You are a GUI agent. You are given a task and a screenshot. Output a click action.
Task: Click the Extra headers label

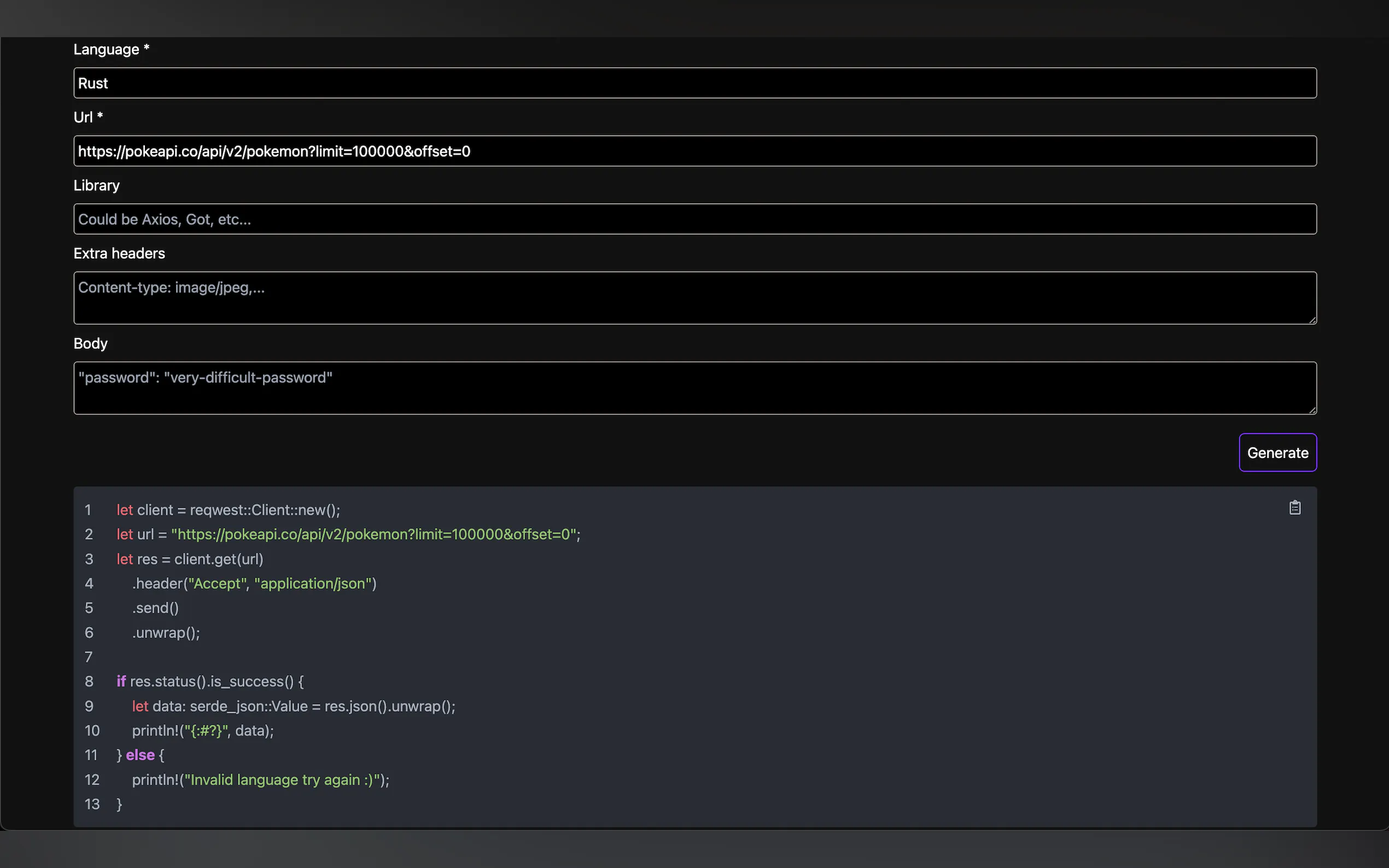click(x=119, y=253)
